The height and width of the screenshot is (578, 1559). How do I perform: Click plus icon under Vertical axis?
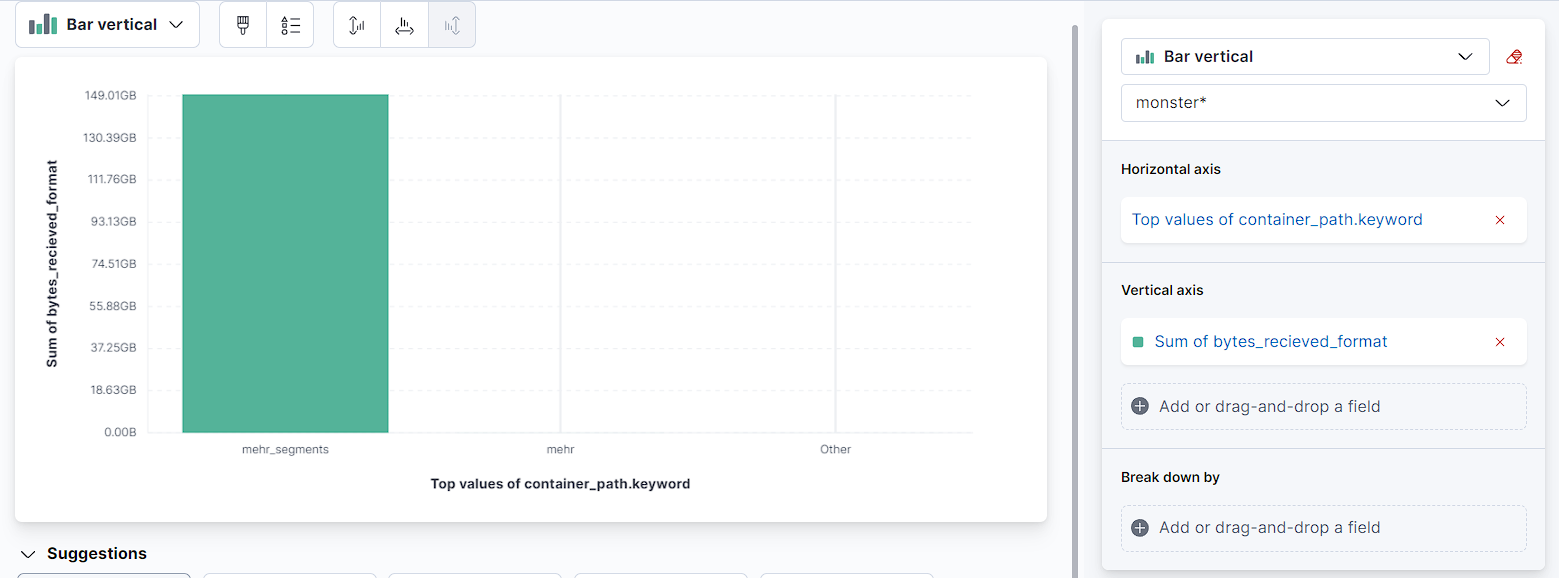tap(1139, 406)
